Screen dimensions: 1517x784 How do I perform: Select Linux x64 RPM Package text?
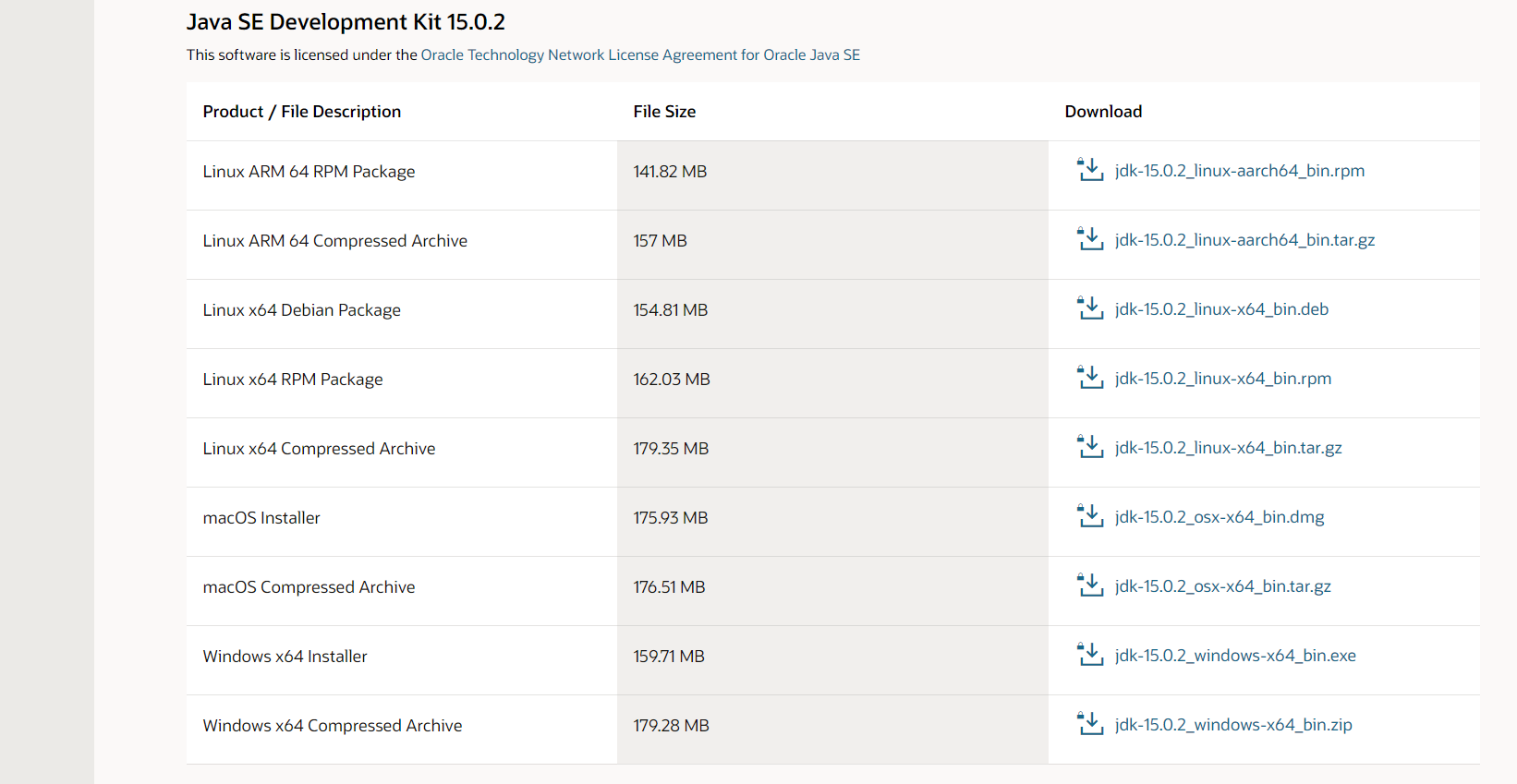(x=293, y=380)
